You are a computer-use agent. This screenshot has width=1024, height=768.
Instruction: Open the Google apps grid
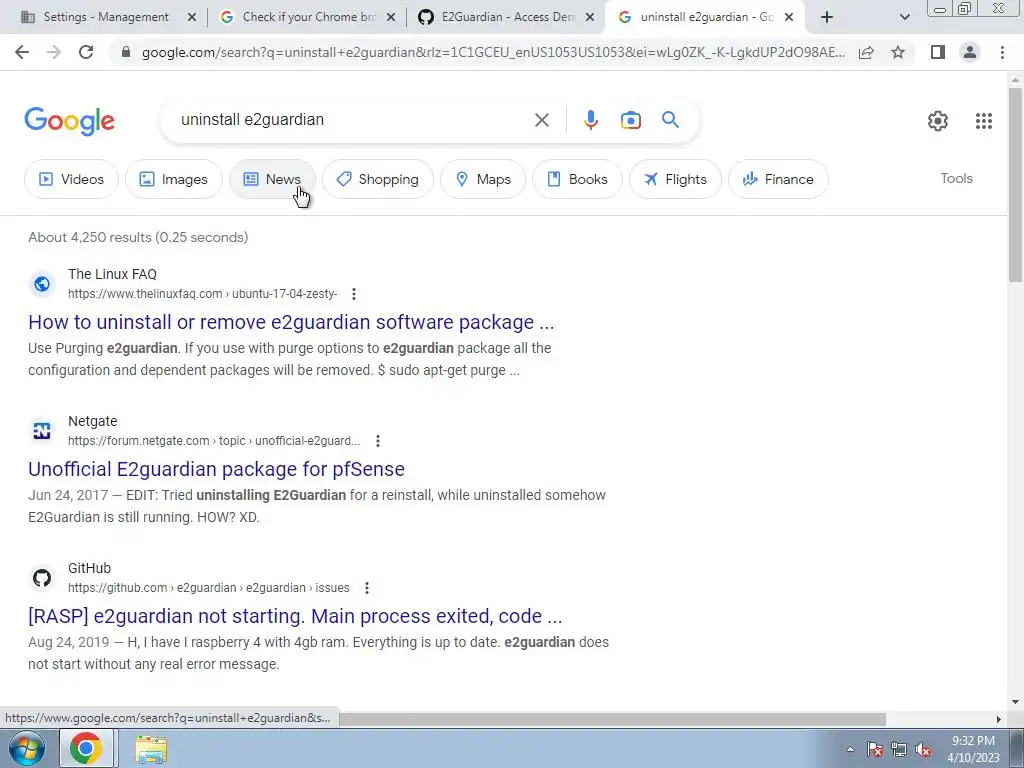click(x=984, y=121)
